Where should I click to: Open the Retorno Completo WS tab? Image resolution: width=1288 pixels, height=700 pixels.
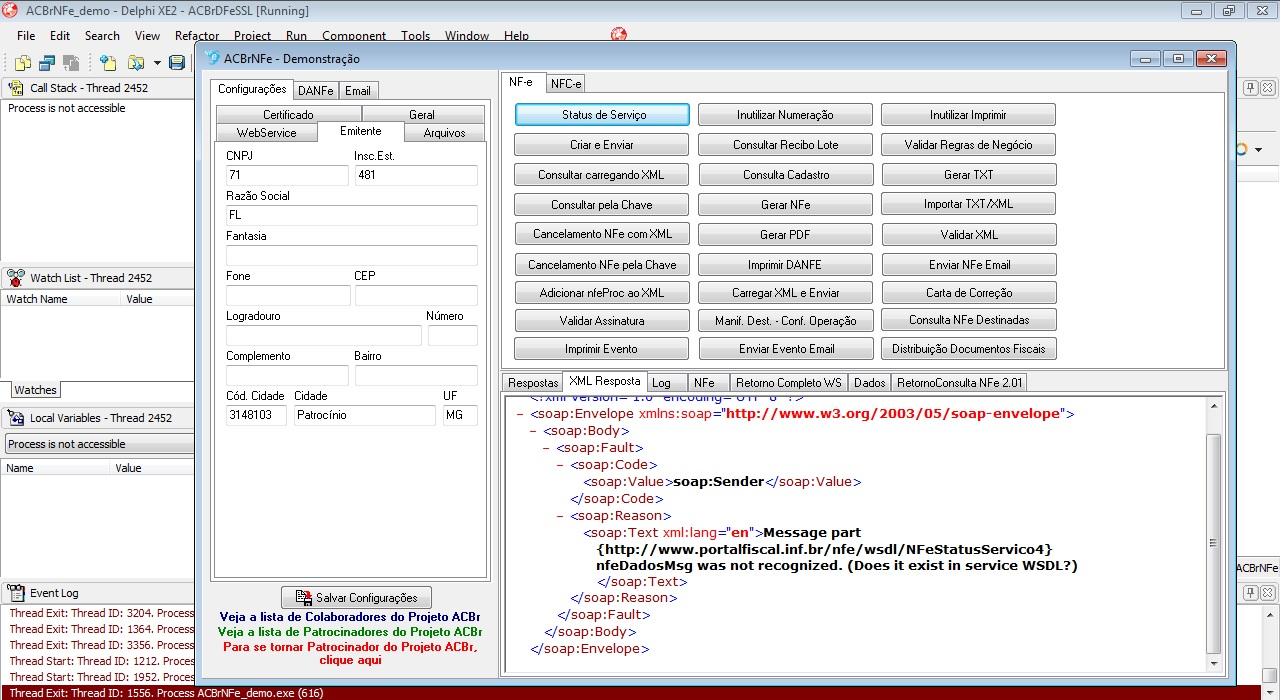[789, 383]
